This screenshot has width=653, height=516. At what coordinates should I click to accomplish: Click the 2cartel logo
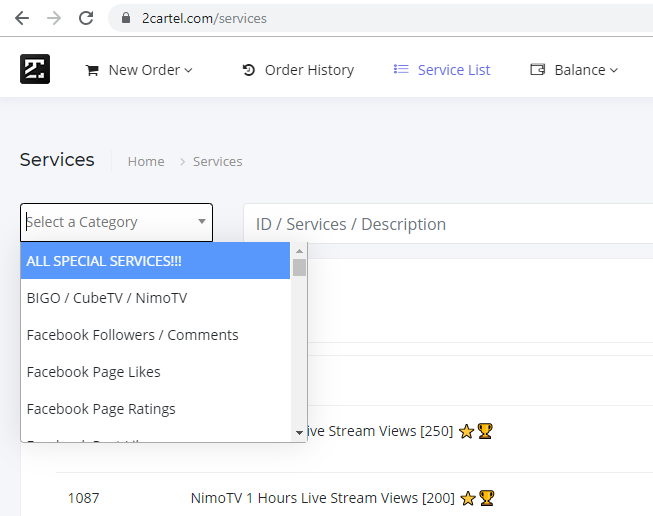click(x=35, y=69)
